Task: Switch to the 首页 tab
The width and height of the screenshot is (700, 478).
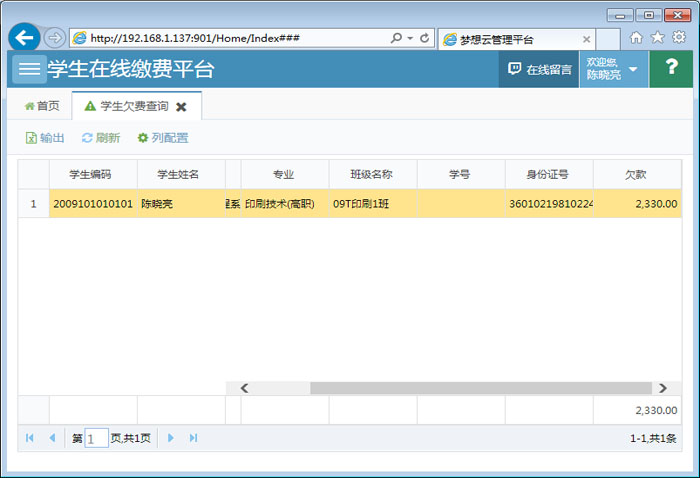Action: 41,106
